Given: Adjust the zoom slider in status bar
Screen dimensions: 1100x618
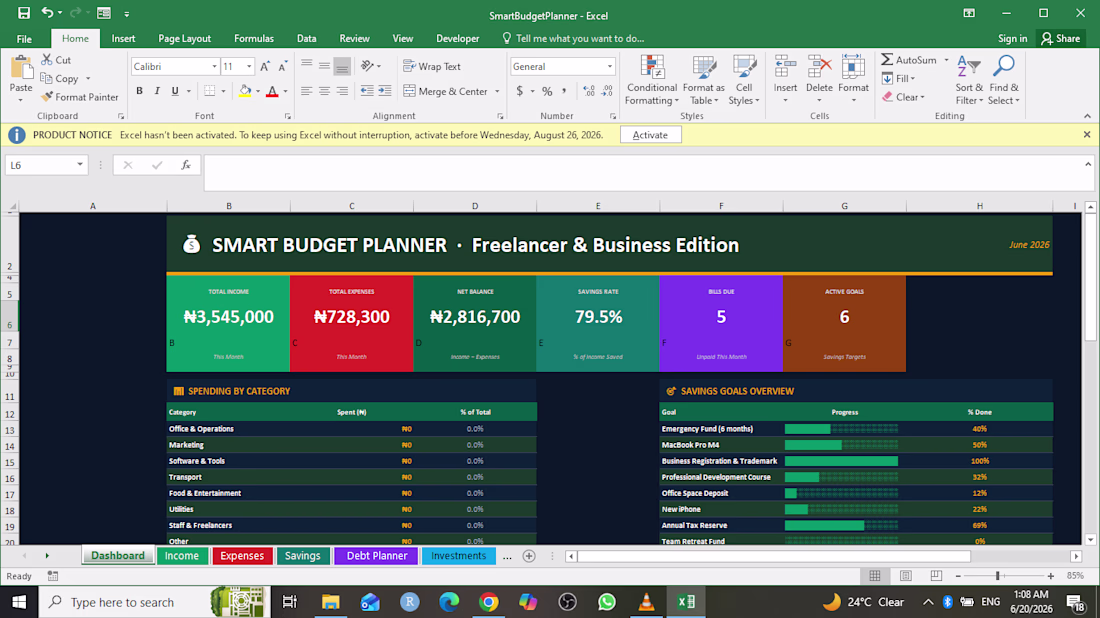Looking at the screenshot, I should tap(998, 576).
